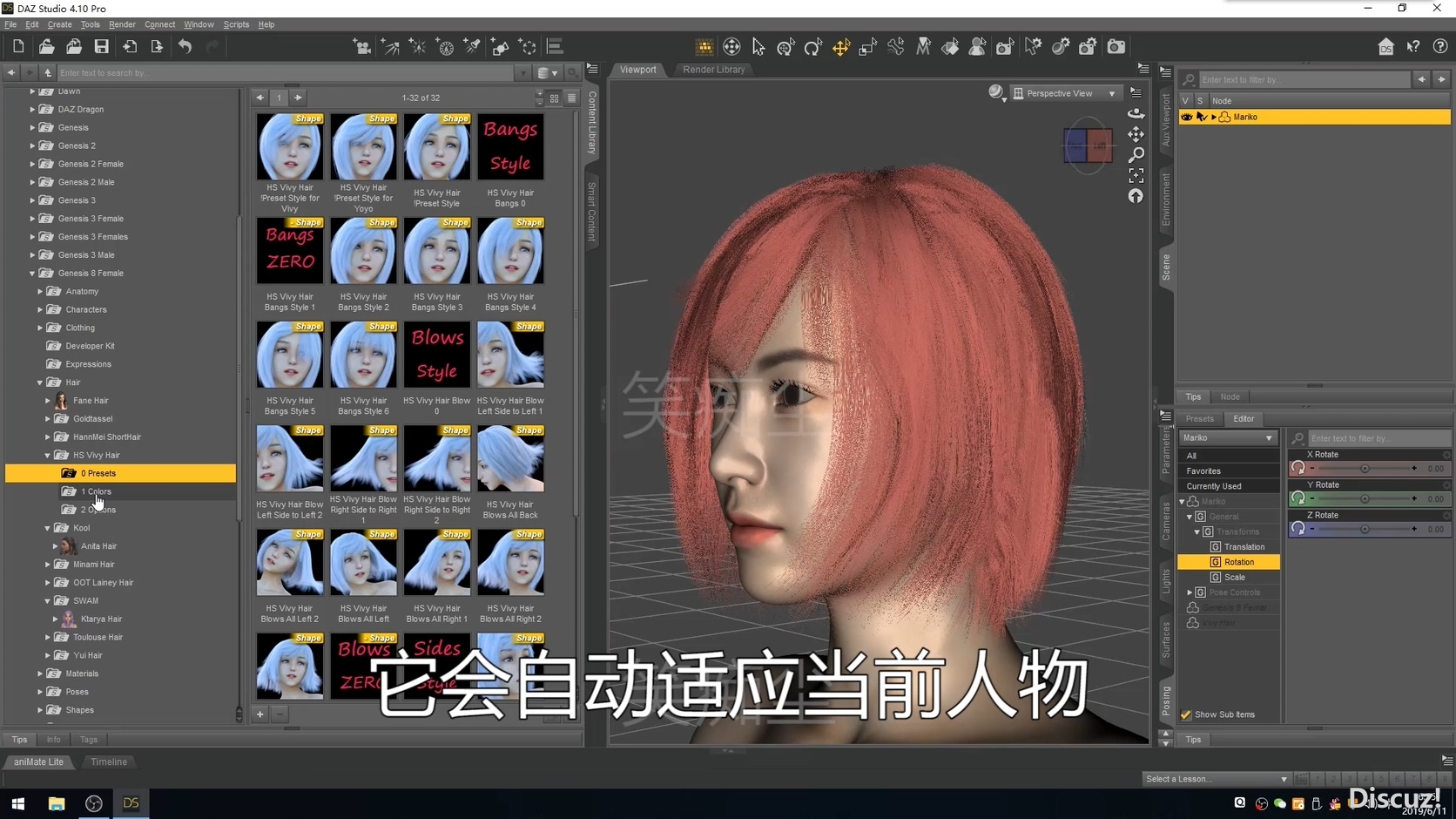Open content database filter dropdown
This screenshot has height=819, width=1456.
[x=547, y=73]
